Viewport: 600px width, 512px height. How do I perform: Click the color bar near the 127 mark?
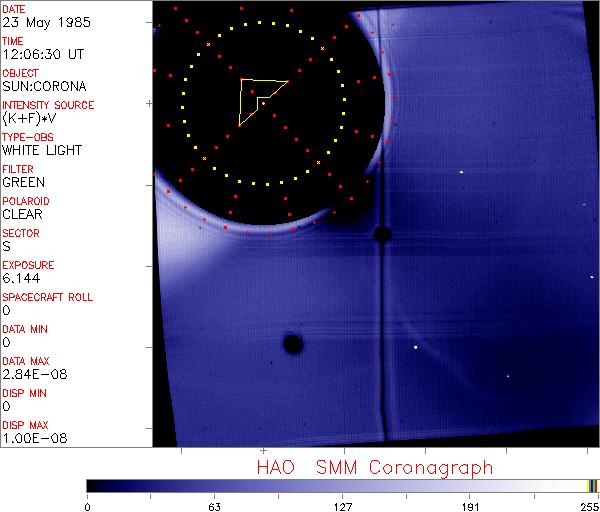(x=342, y=486)
